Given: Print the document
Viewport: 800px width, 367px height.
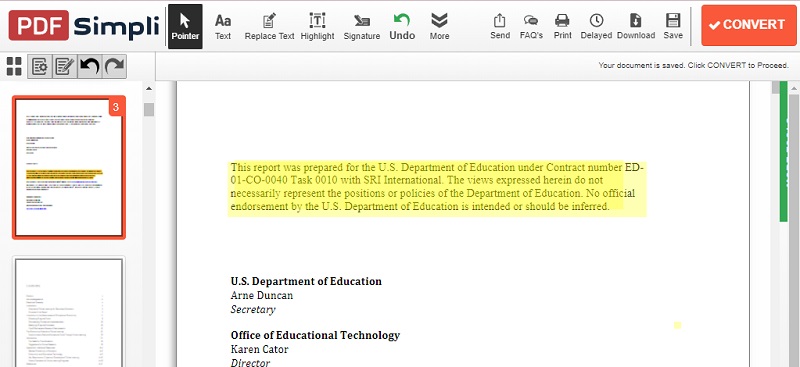Looking at the screenshot, I should (x=562, y=27).
